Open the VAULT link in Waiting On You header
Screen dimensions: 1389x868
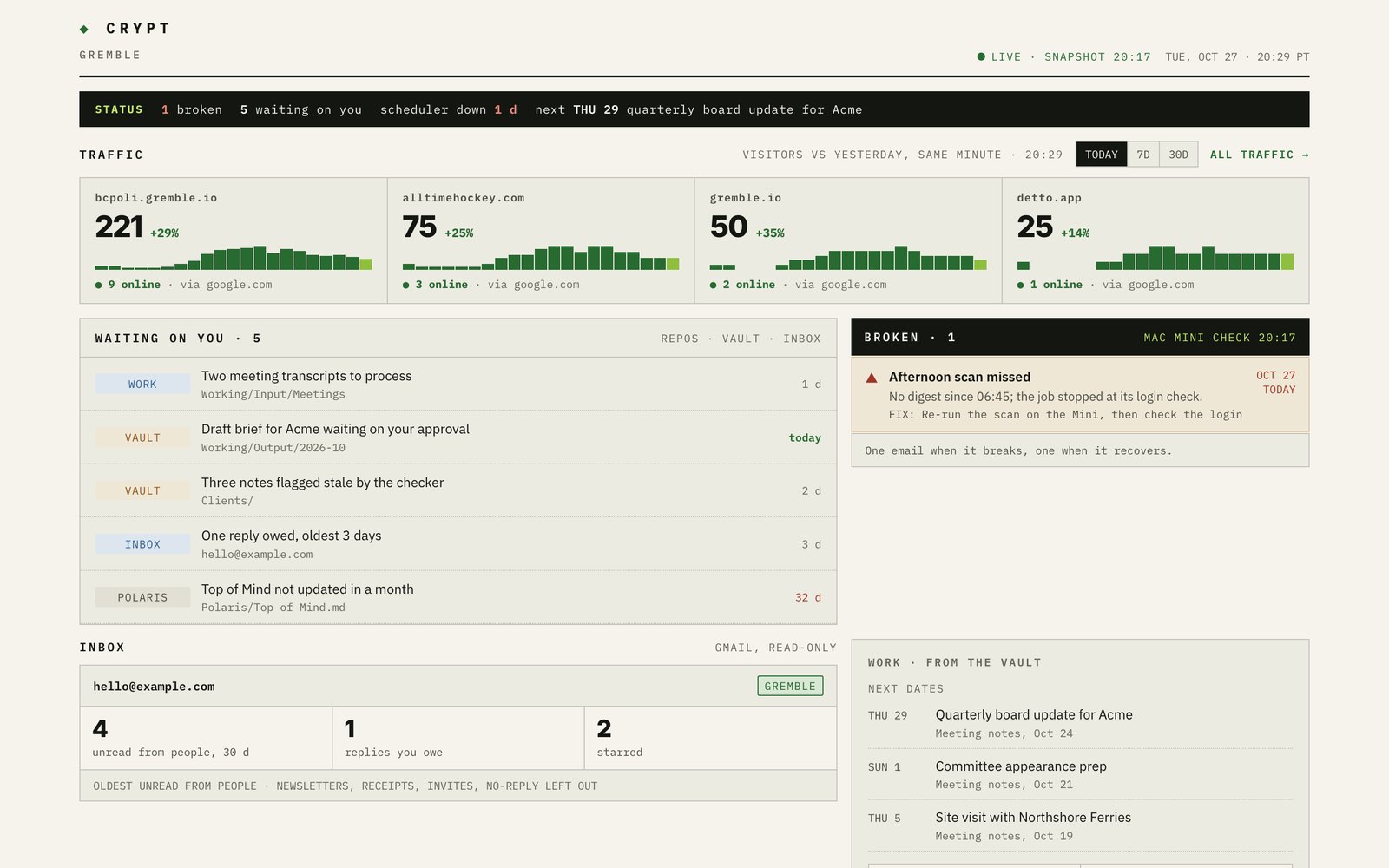741,339
